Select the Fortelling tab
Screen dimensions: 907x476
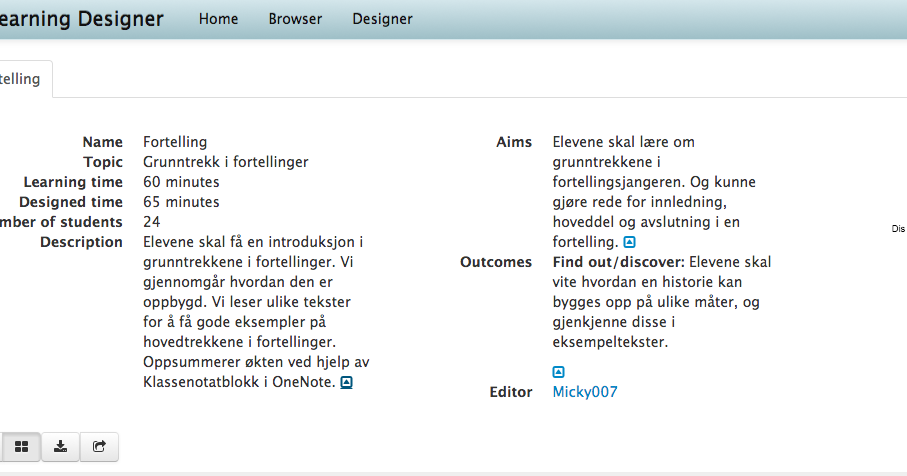click(20, 79)
